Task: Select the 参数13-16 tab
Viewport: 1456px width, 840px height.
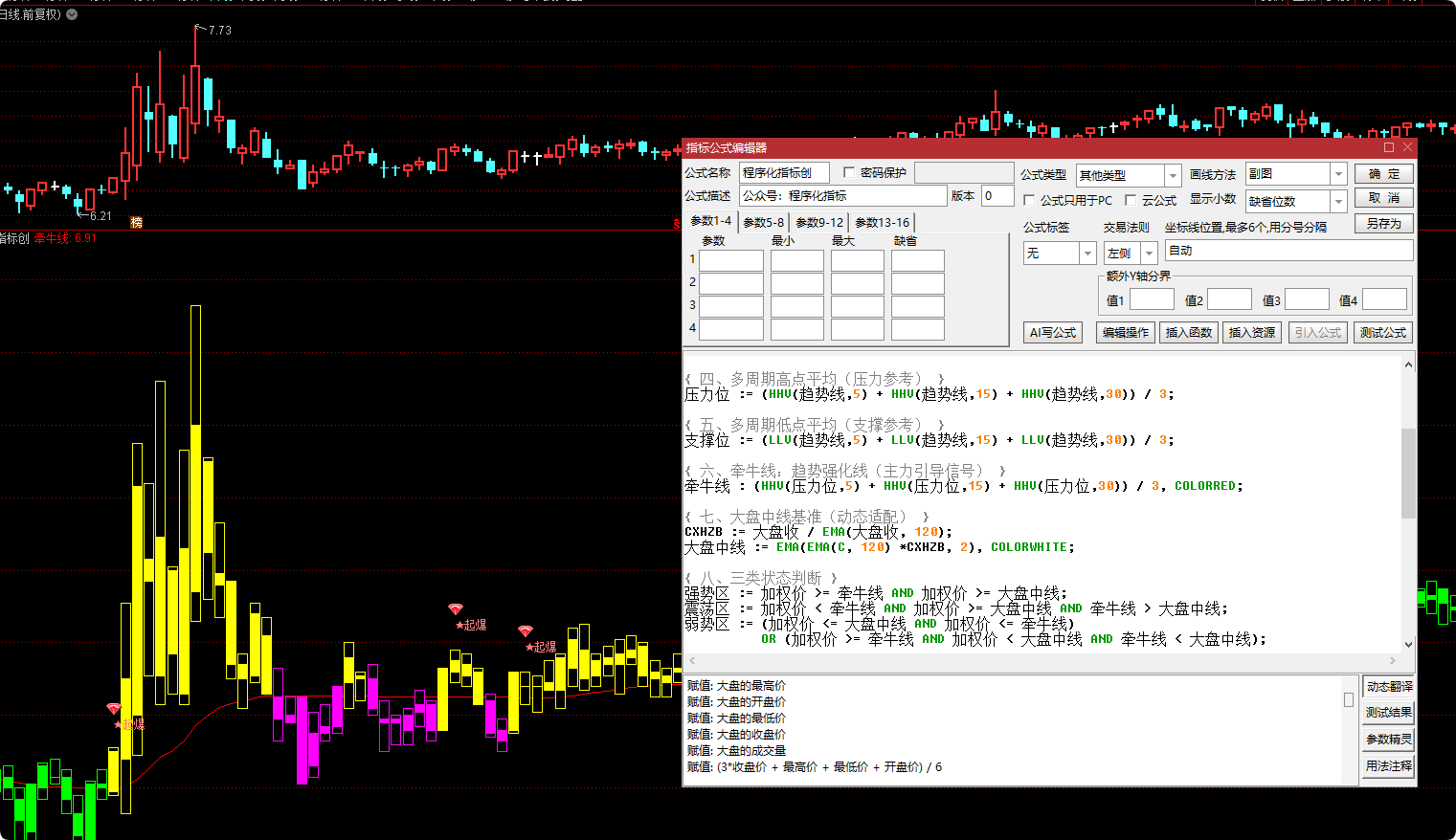Action: click(882, 222)
